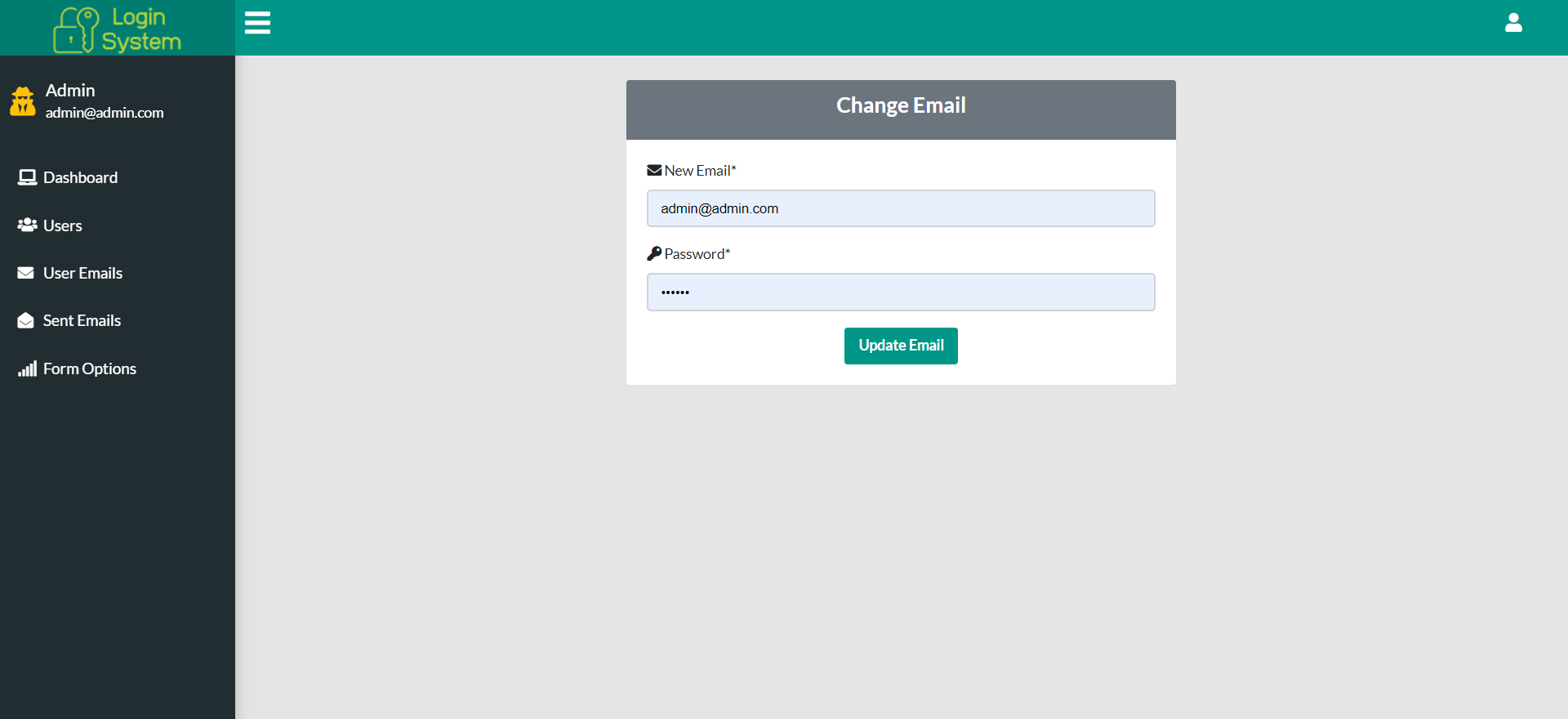Focus the Password input field
This screenshot has width=1568, height=719.
tap(901, 292)
